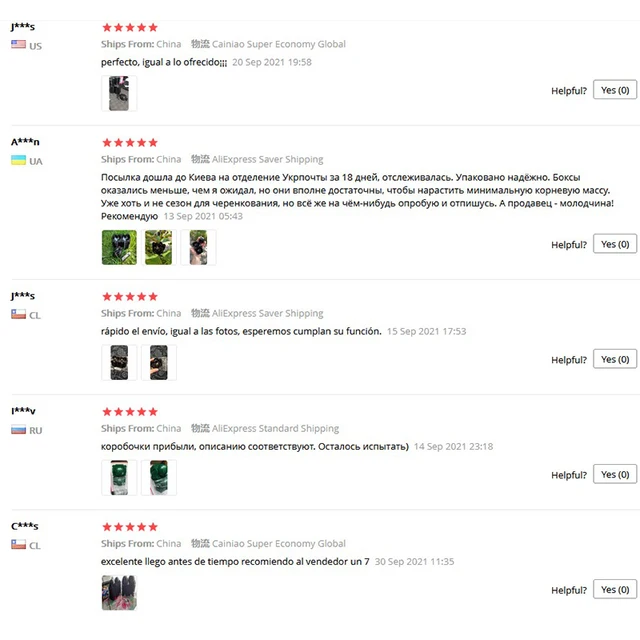Open second photo in the 'rápido el envío' review
Image resolution: width=640 pixels, height=640 pixels.
[159, 362]
